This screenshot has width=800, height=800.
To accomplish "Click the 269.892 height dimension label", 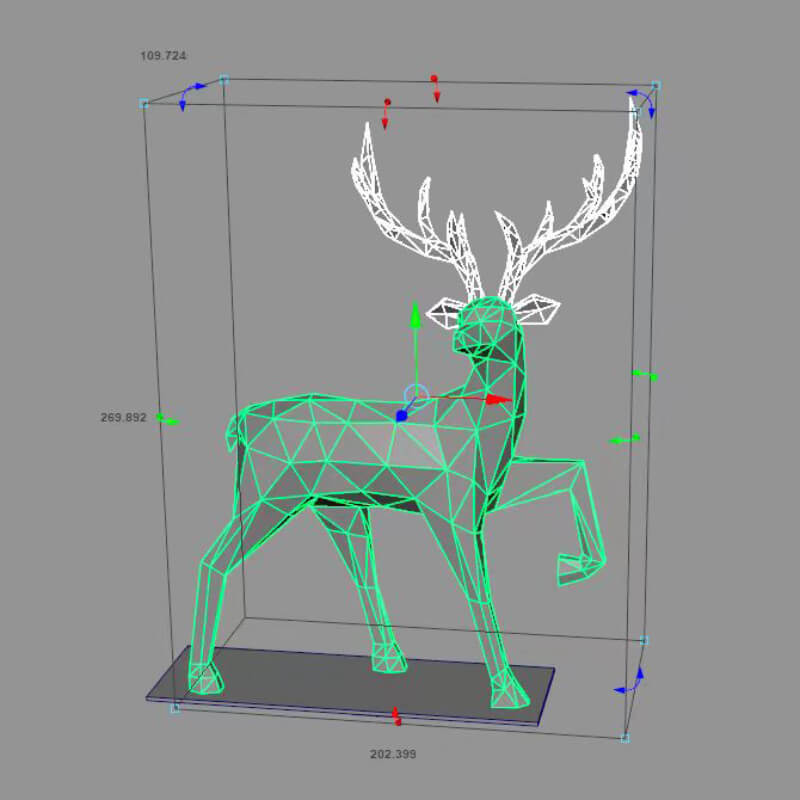I will click(123, 418).
